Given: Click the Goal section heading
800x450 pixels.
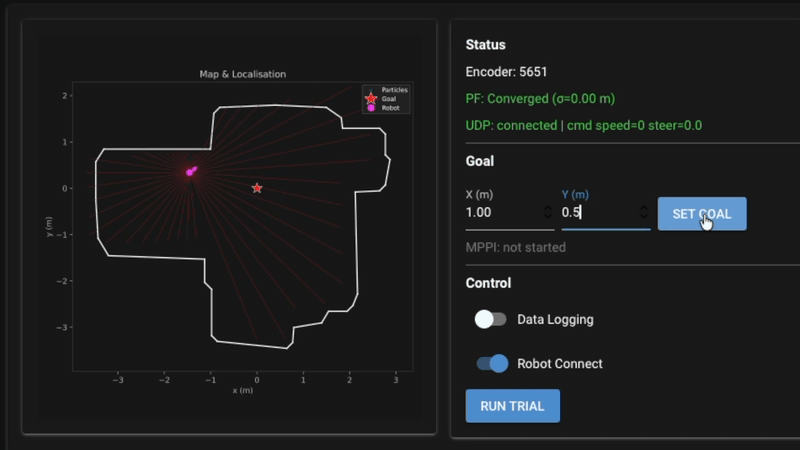Looking at the screenshot, I should (x=480, y=161).
